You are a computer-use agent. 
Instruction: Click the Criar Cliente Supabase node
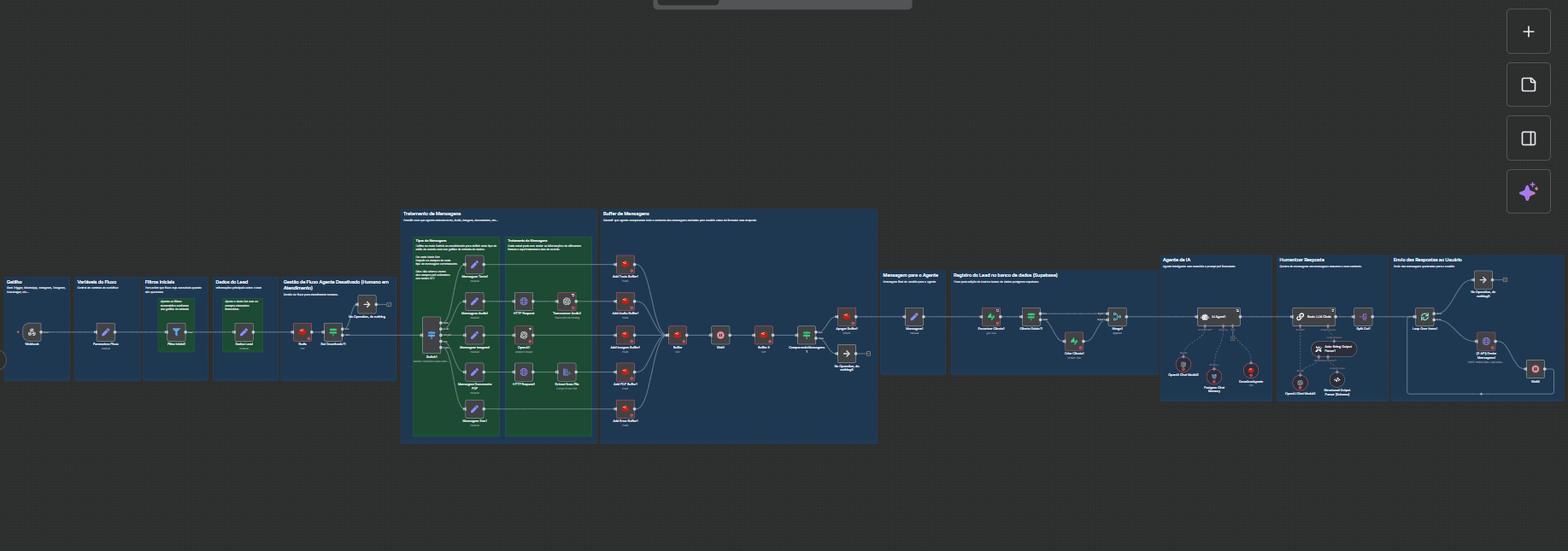(1074, 342)
